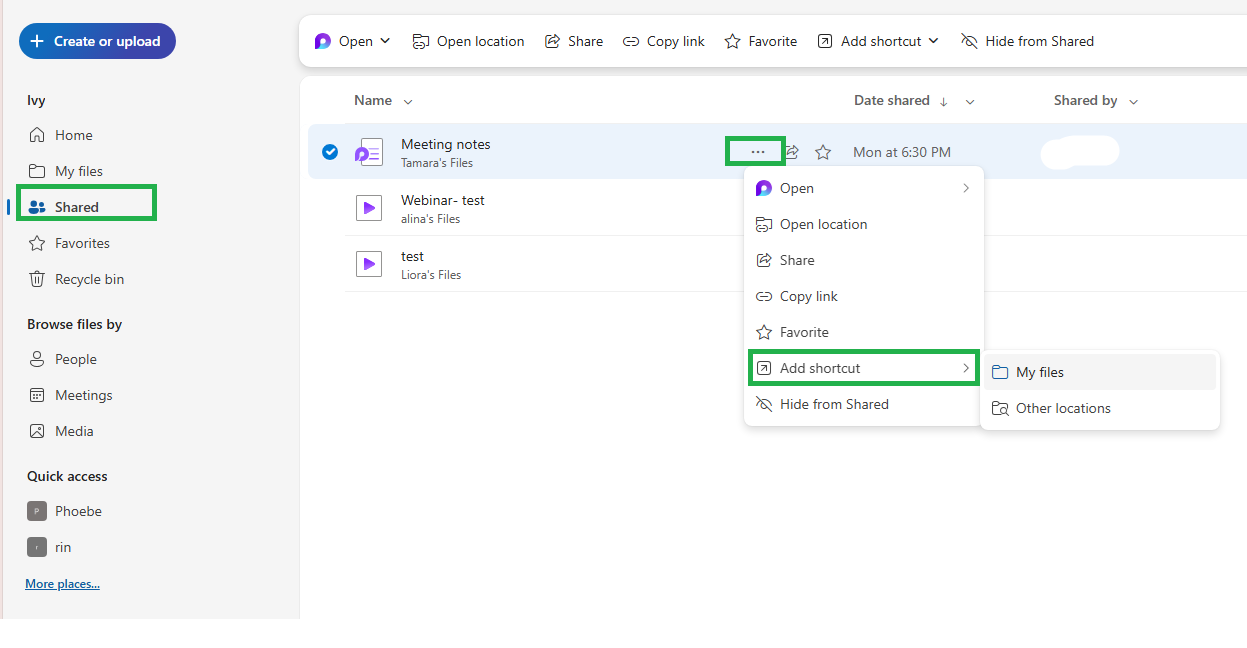Expand the toolbar Open dropdown arrow
Viewport: 1247px width, 648px height.
click(x=386, y=41)
